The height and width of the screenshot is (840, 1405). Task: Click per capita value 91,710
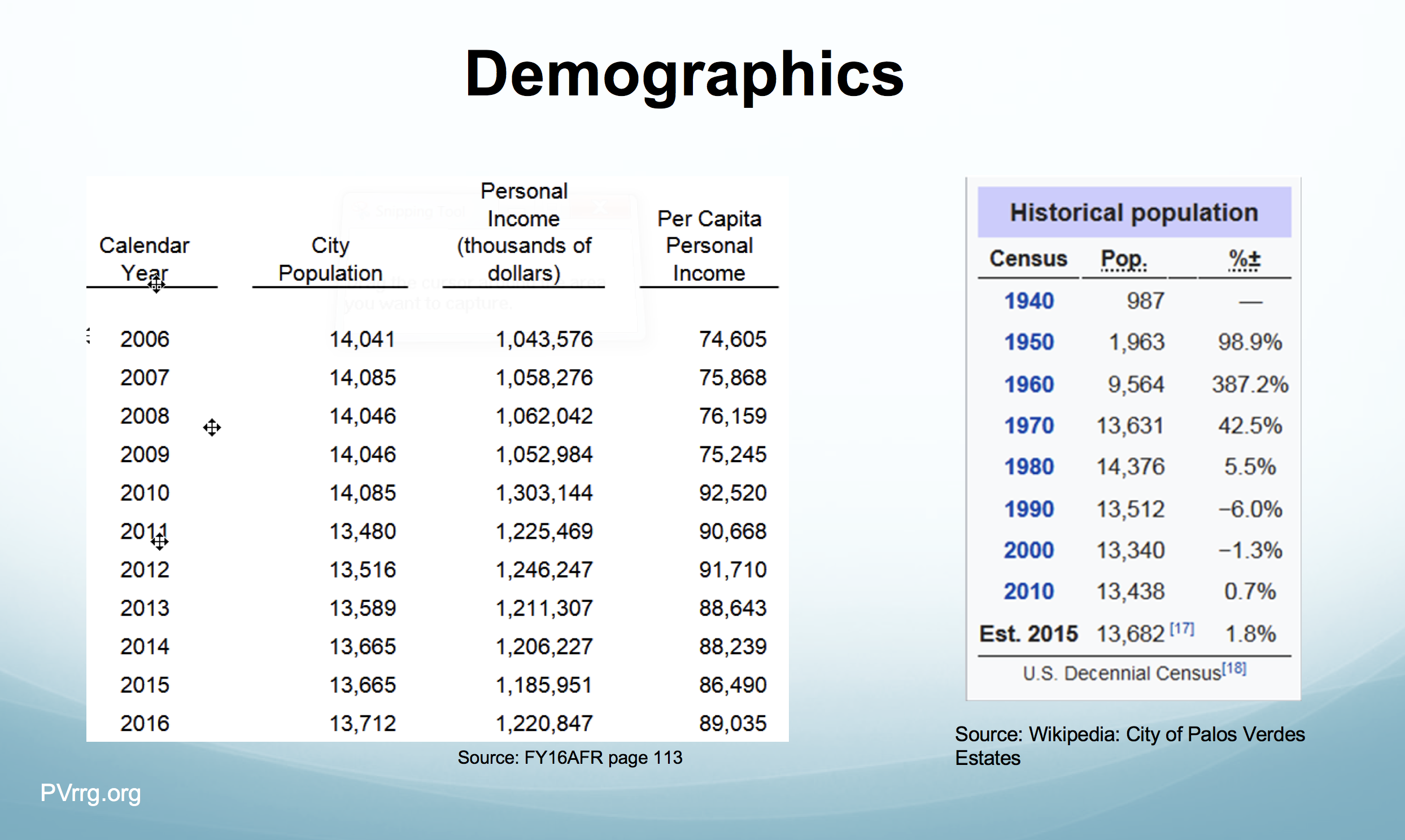click(732, 570)
